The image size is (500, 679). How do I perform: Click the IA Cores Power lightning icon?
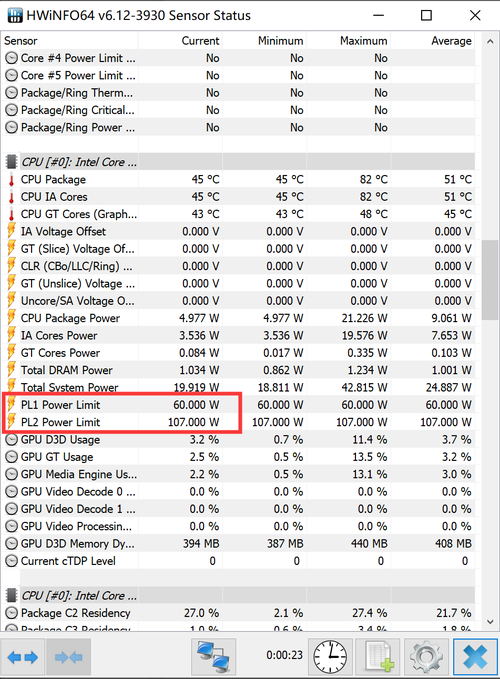click(x=11, y=335)
